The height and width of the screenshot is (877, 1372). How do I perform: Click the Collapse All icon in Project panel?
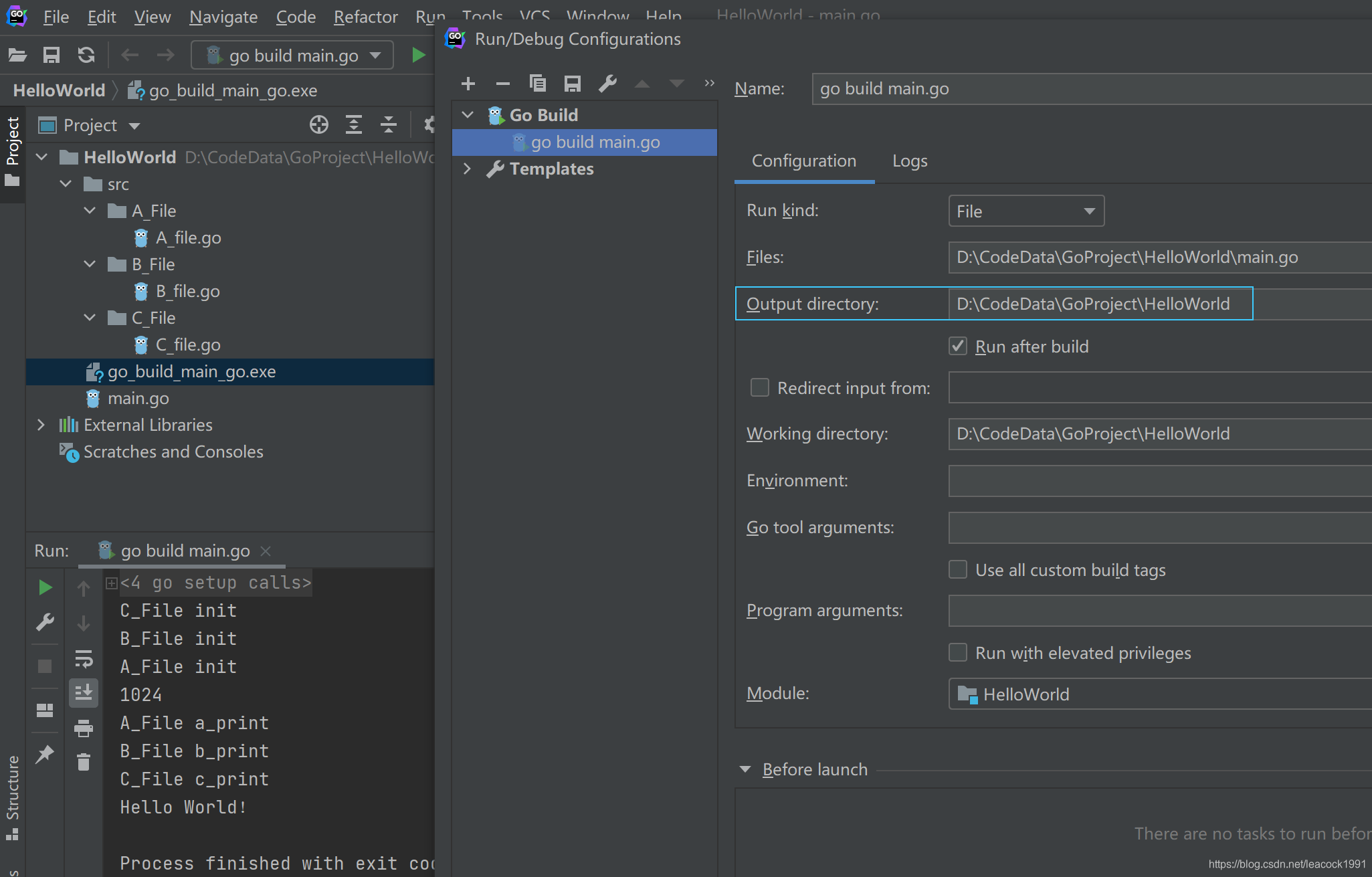[x=389, y=124]
